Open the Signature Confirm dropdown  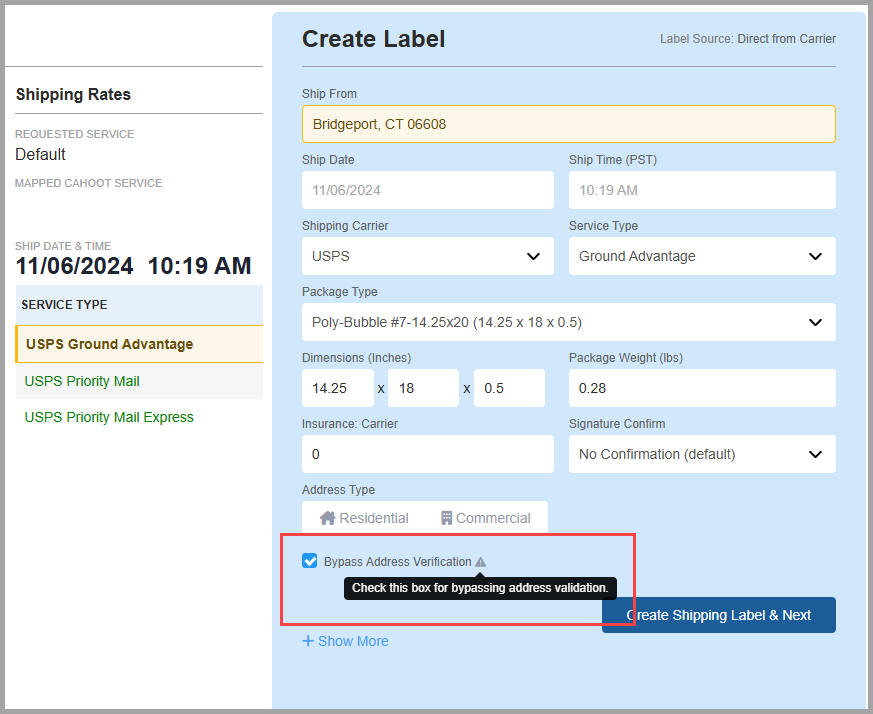tap(702, 454)
